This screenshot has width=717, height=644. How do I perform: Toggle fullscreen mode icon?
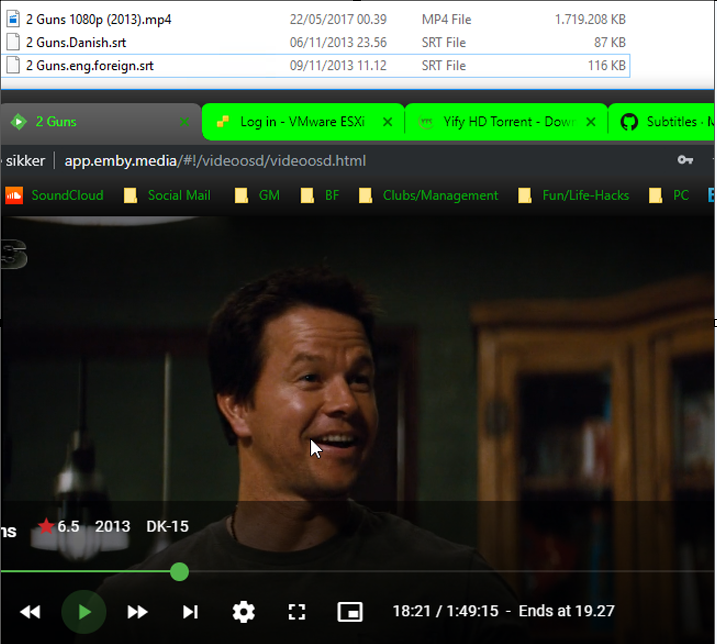point(297,612)
